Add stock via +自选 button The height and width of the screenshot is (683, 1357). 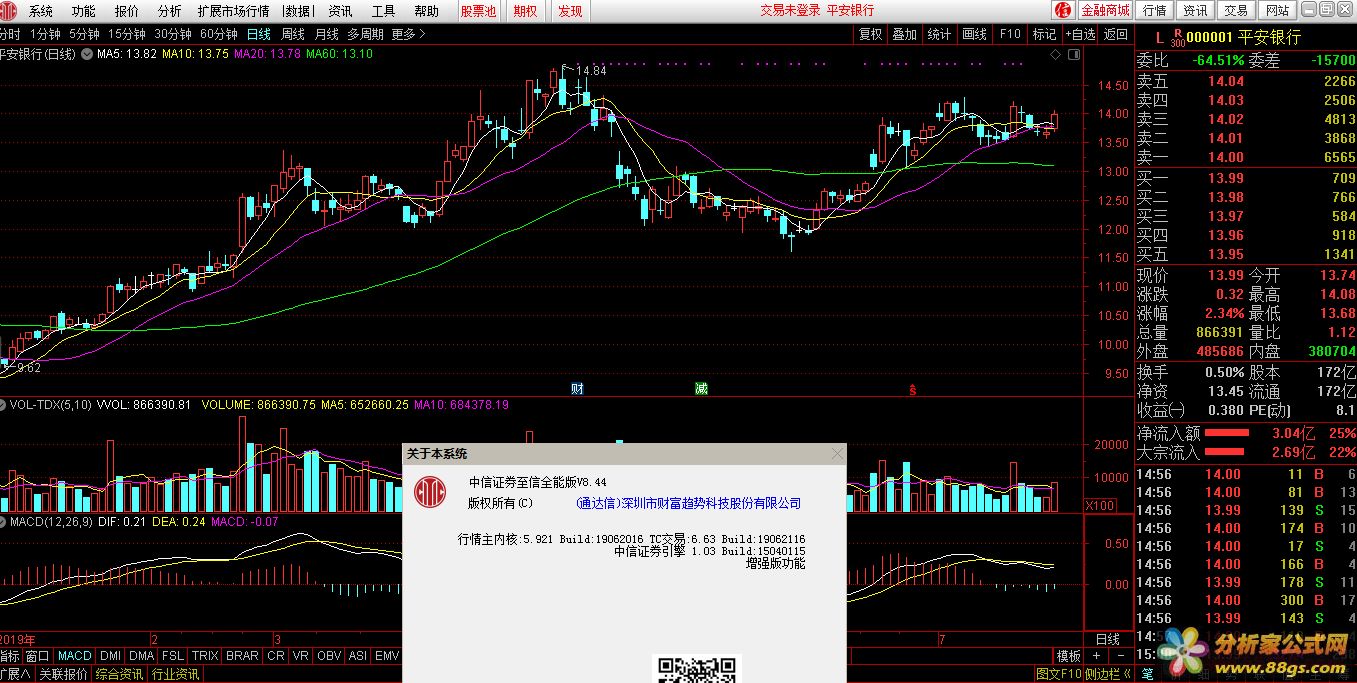click(x=1081, y=34)
